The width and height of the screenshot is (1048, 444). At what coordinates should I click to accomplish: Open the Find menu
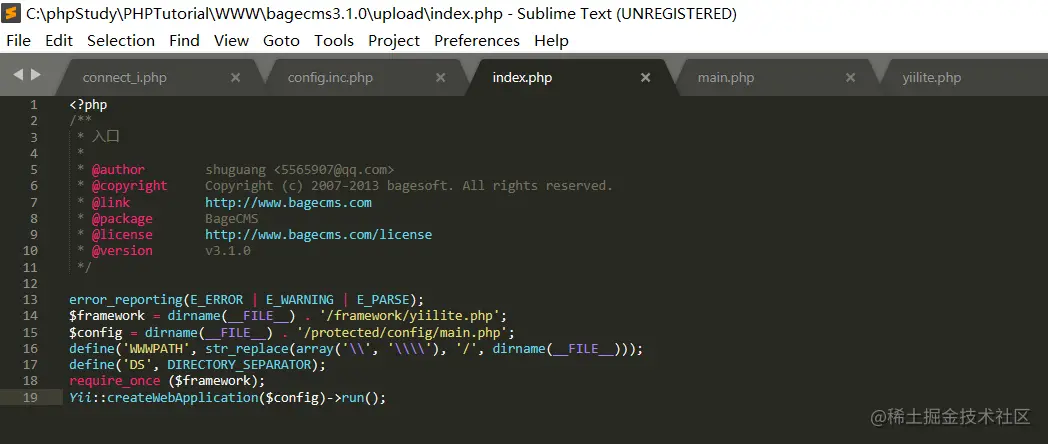[184, 41]
